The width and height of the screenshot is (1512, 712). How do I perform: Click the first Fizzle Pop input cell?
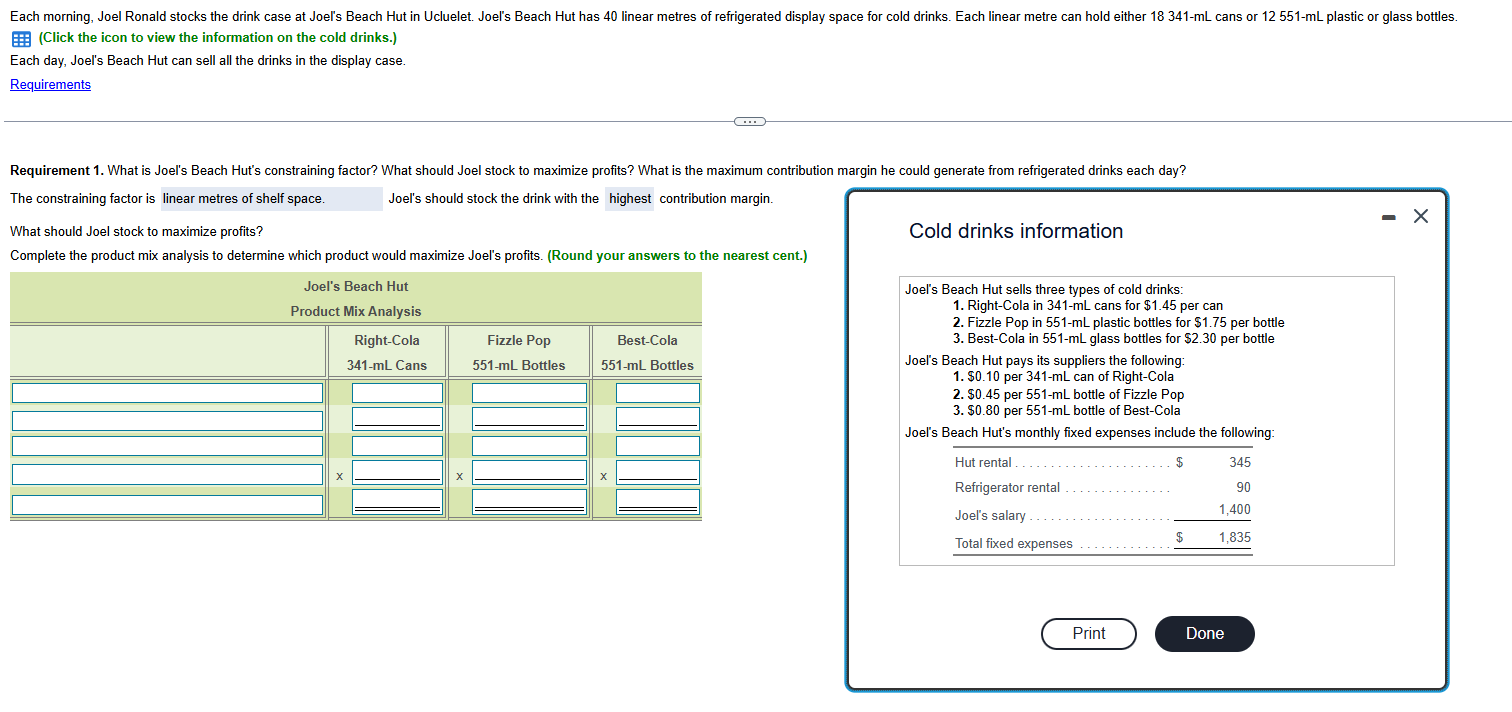tap(528, 392)
